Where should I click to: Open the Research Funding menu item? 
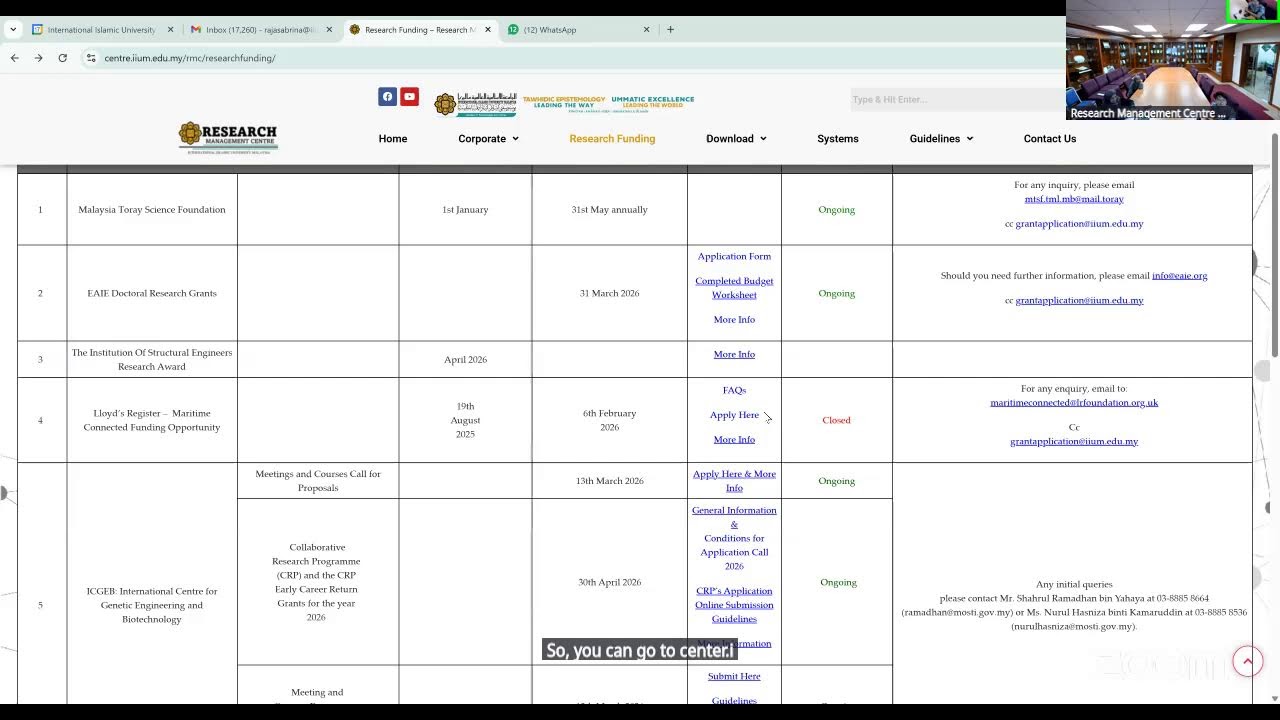tap(612, 139)
